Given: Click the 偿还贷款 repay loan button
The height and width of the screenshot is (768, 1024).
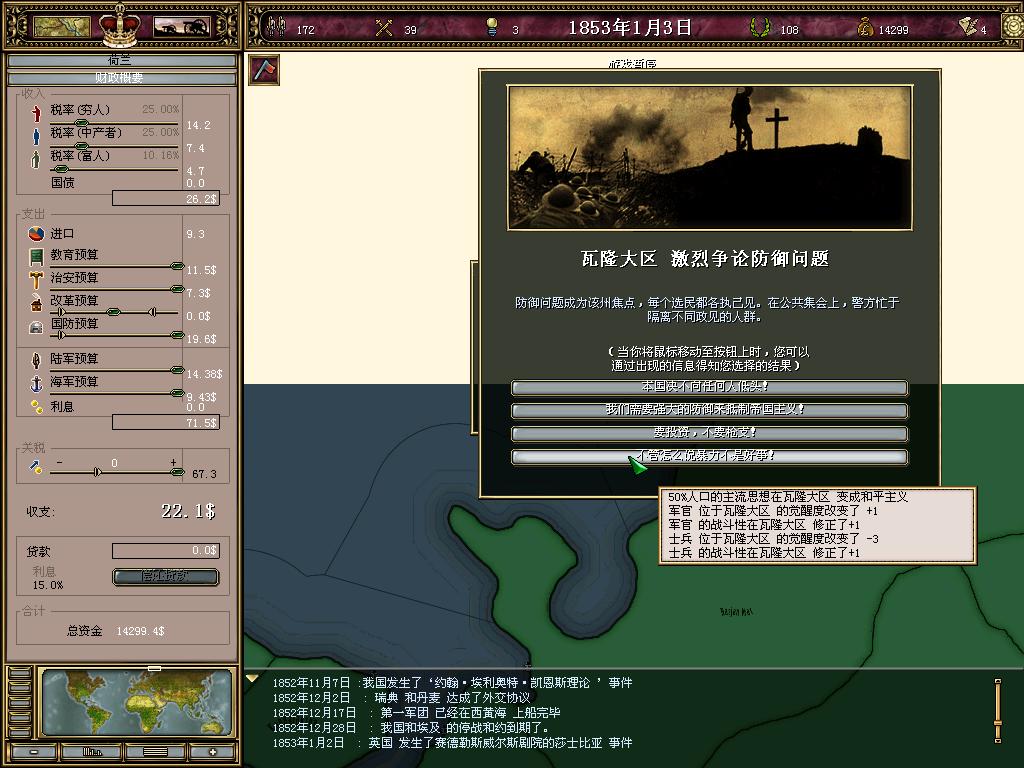Looking at the screenshot, I should point(166,577).
